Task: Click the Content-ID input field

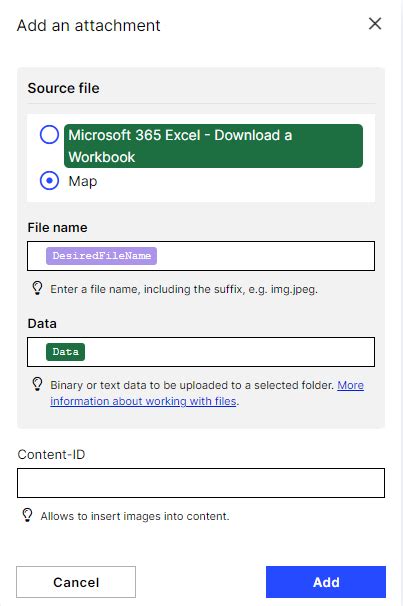Action: click(201, 483)
